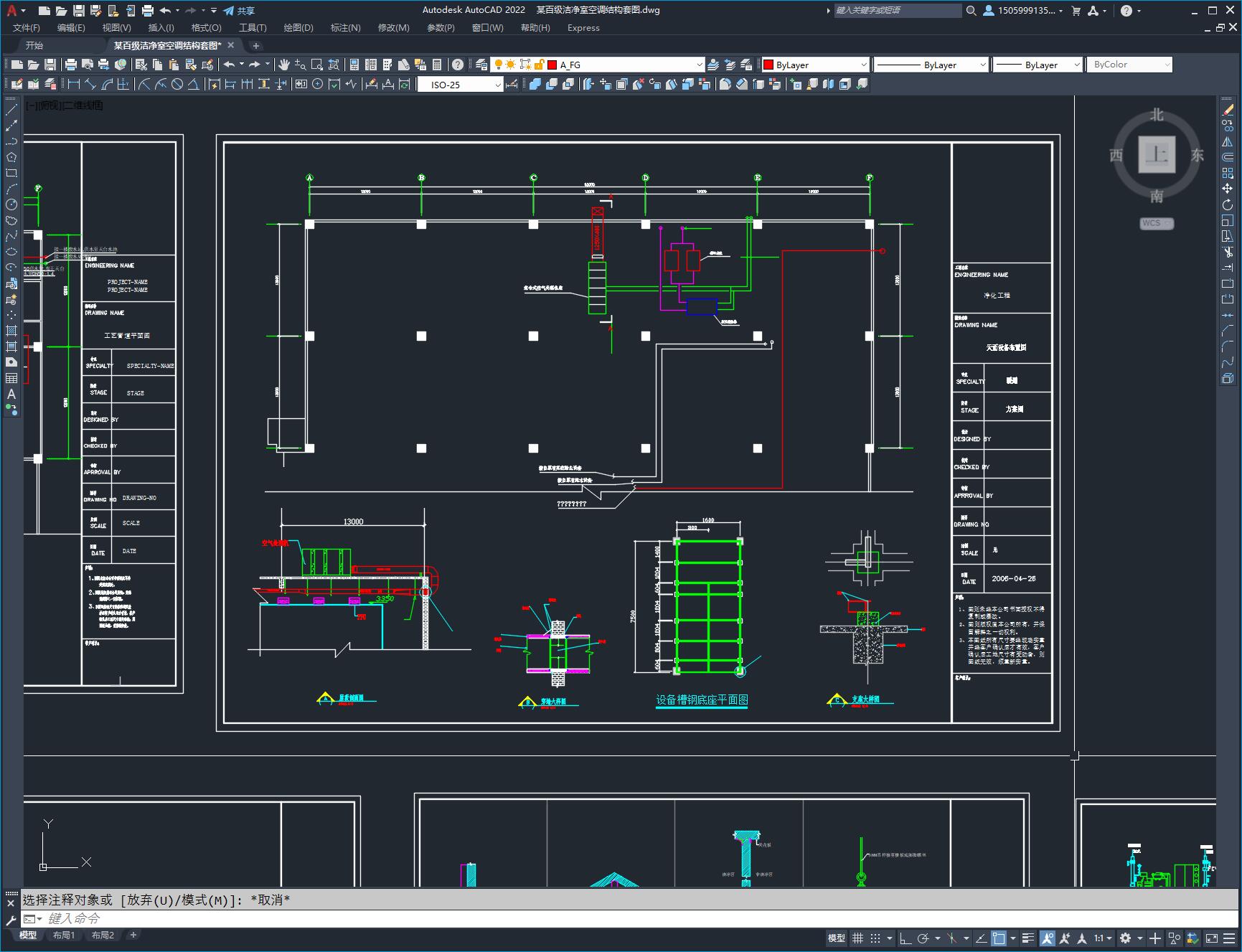Click the Line tool in draw toolbar
This screenshot has width=1242, height=952.
11,110
